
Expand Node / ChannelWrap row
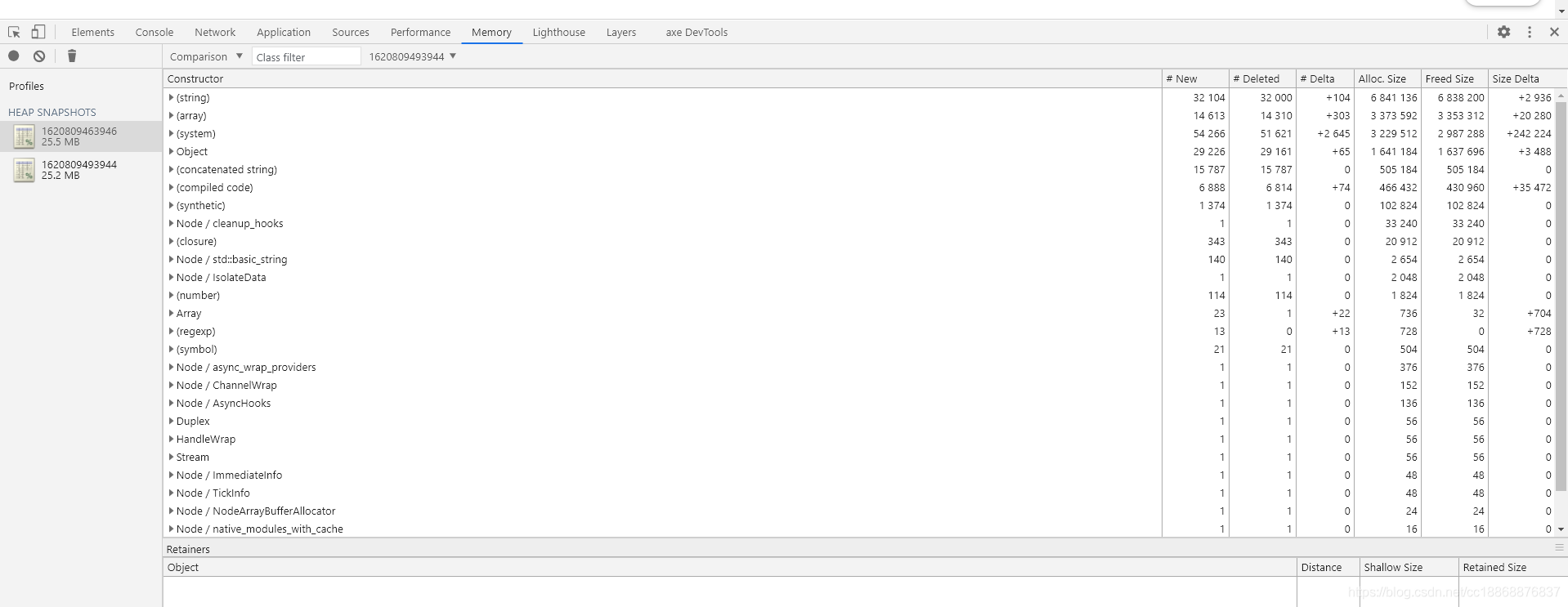tap(171, 385)
